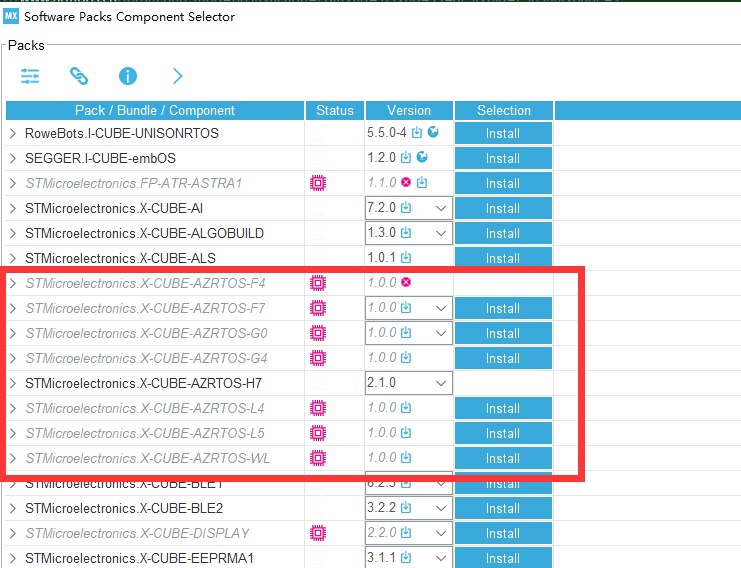The width and height of the screenshot is (741, 568).
Task: Expand the X-CUBE-BLE2 pack row
Action: coord(13,508)
